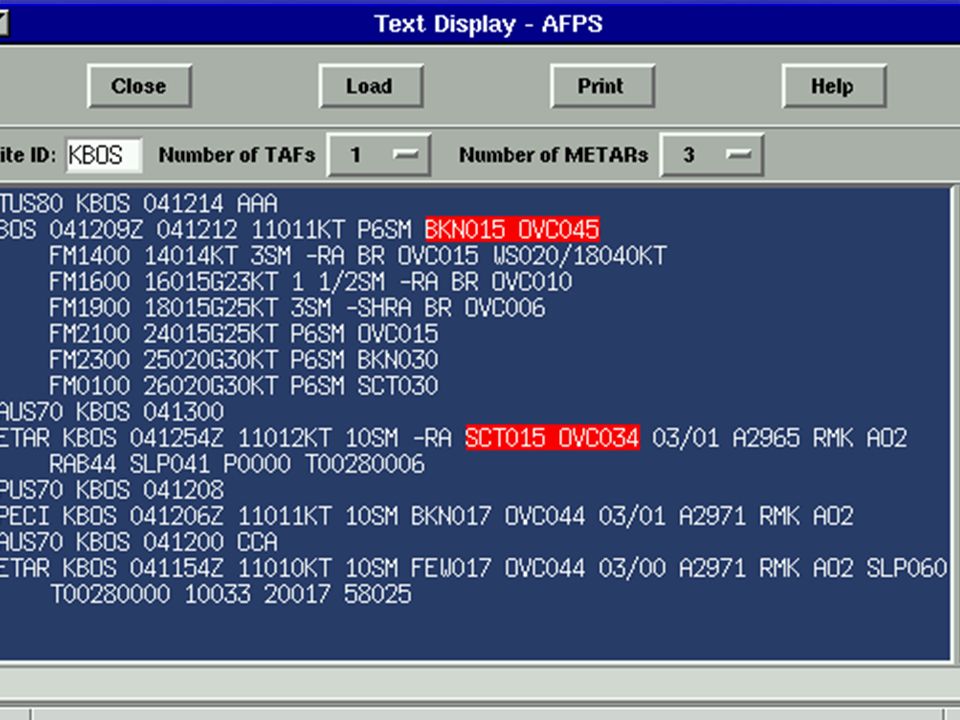Viewport: 960px width, 720px height.
Task: Select the FM1900 18015G25KT forecast line
Action: (x=297, y=308)
